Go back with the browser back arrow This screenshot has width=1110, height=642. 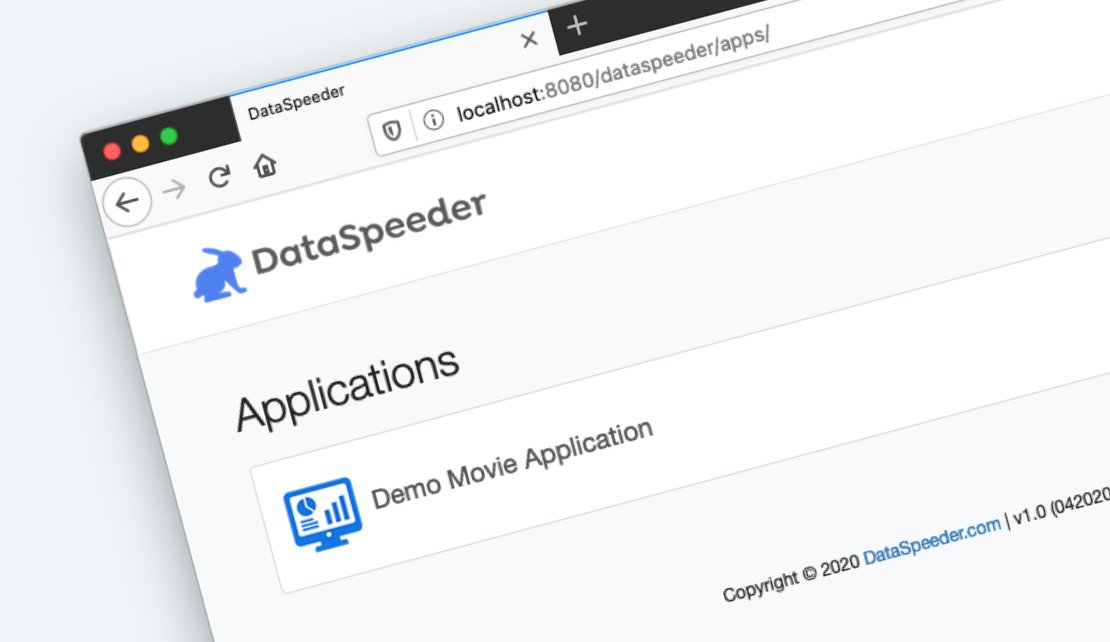tap(127, 202)
